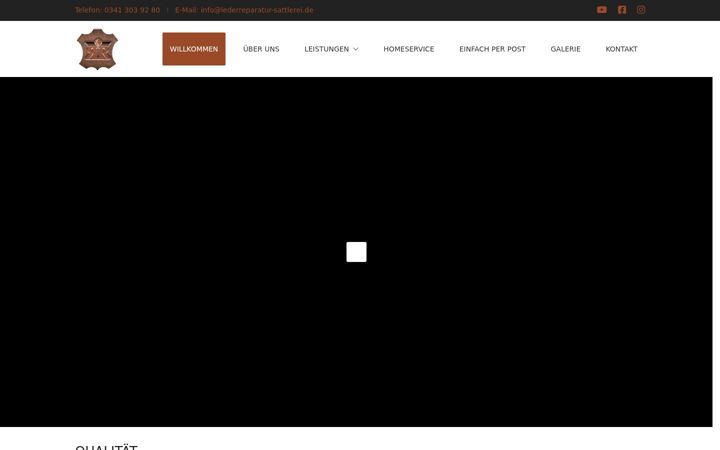The image size is (720, 450).
Task: Open EINFACH PER POST page
Action: point(492,49)
